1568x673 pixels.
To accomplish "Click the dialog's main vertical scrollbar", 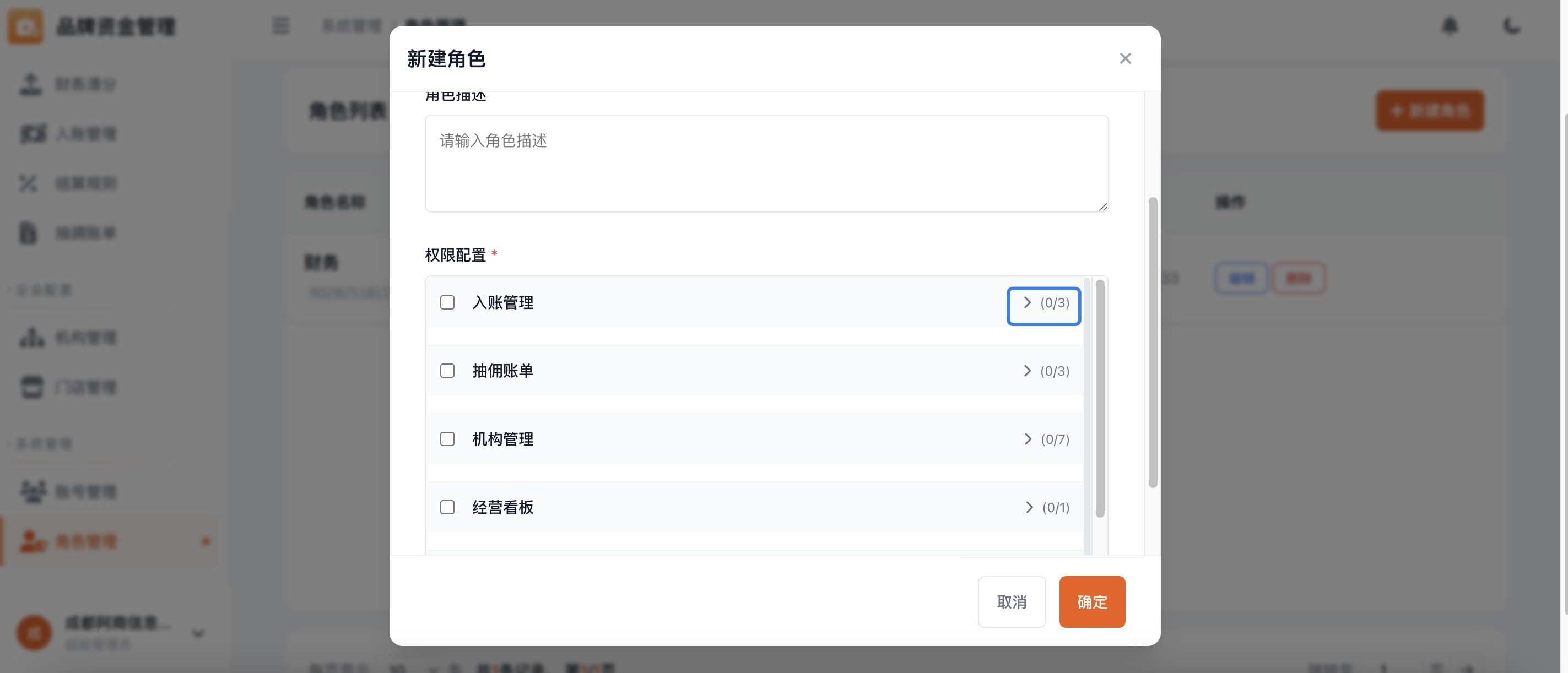I will pos(1152,342).
